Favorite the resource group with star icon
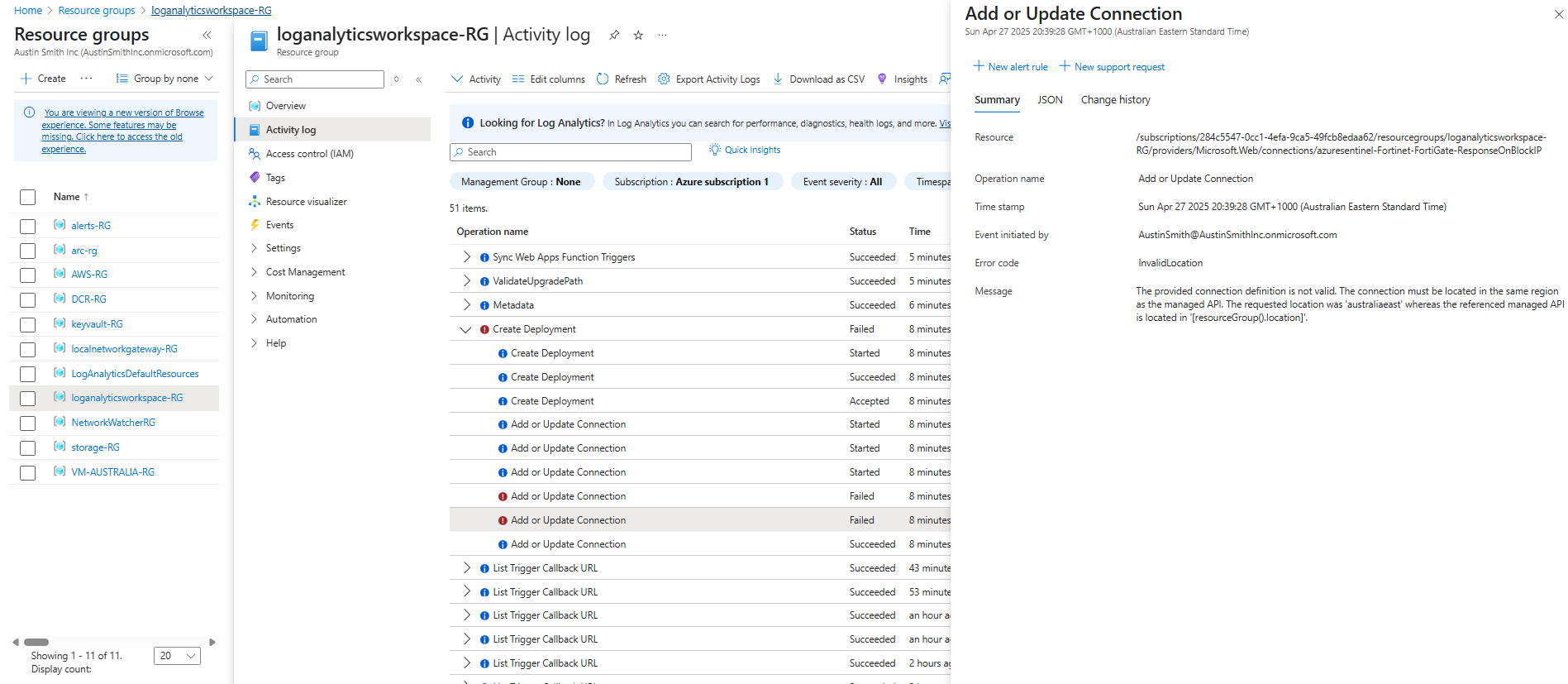1568x684 pixels. [638, 35]
